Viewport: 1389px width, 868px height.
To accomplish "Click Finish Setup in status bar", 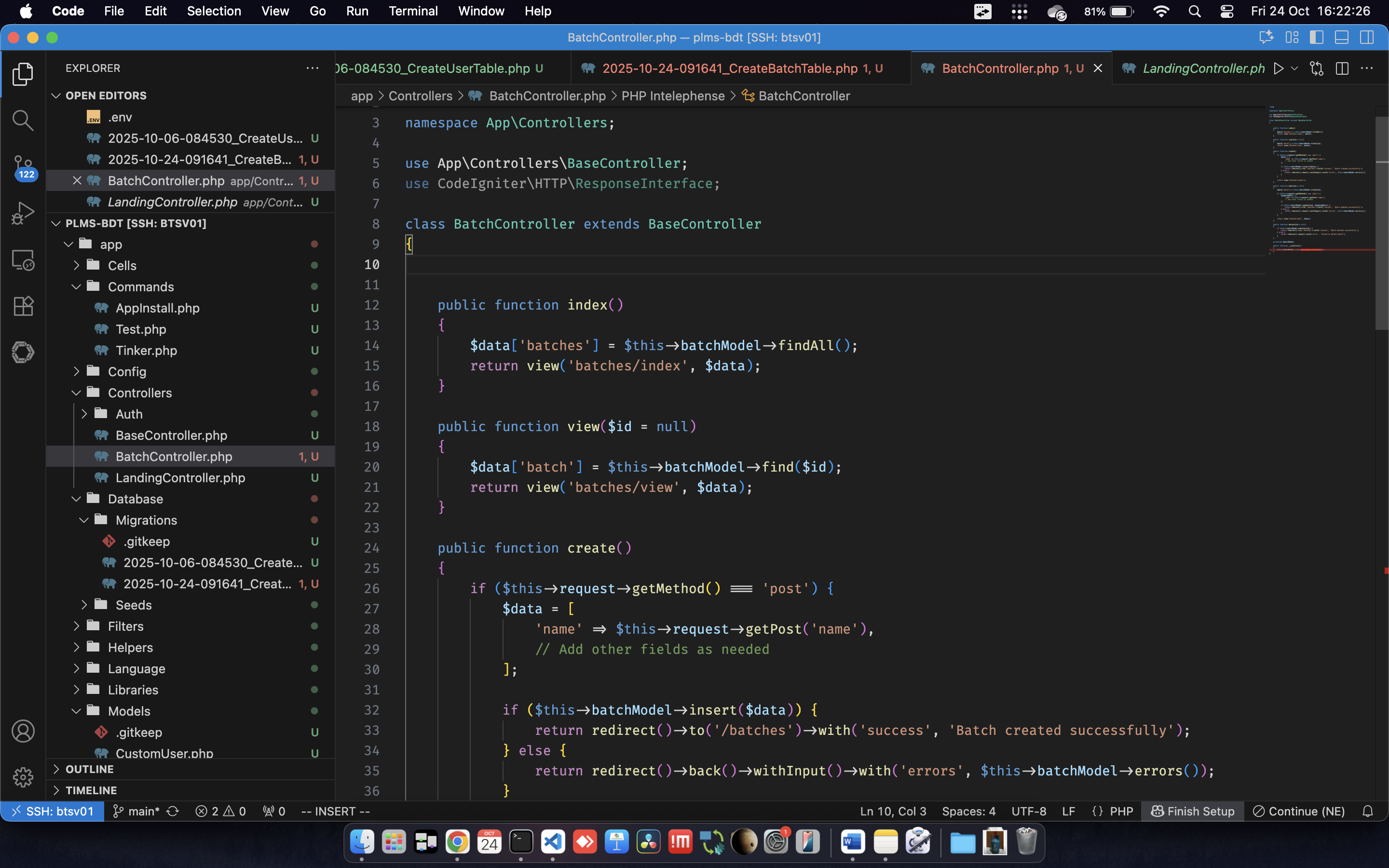I will [1193, 811].
